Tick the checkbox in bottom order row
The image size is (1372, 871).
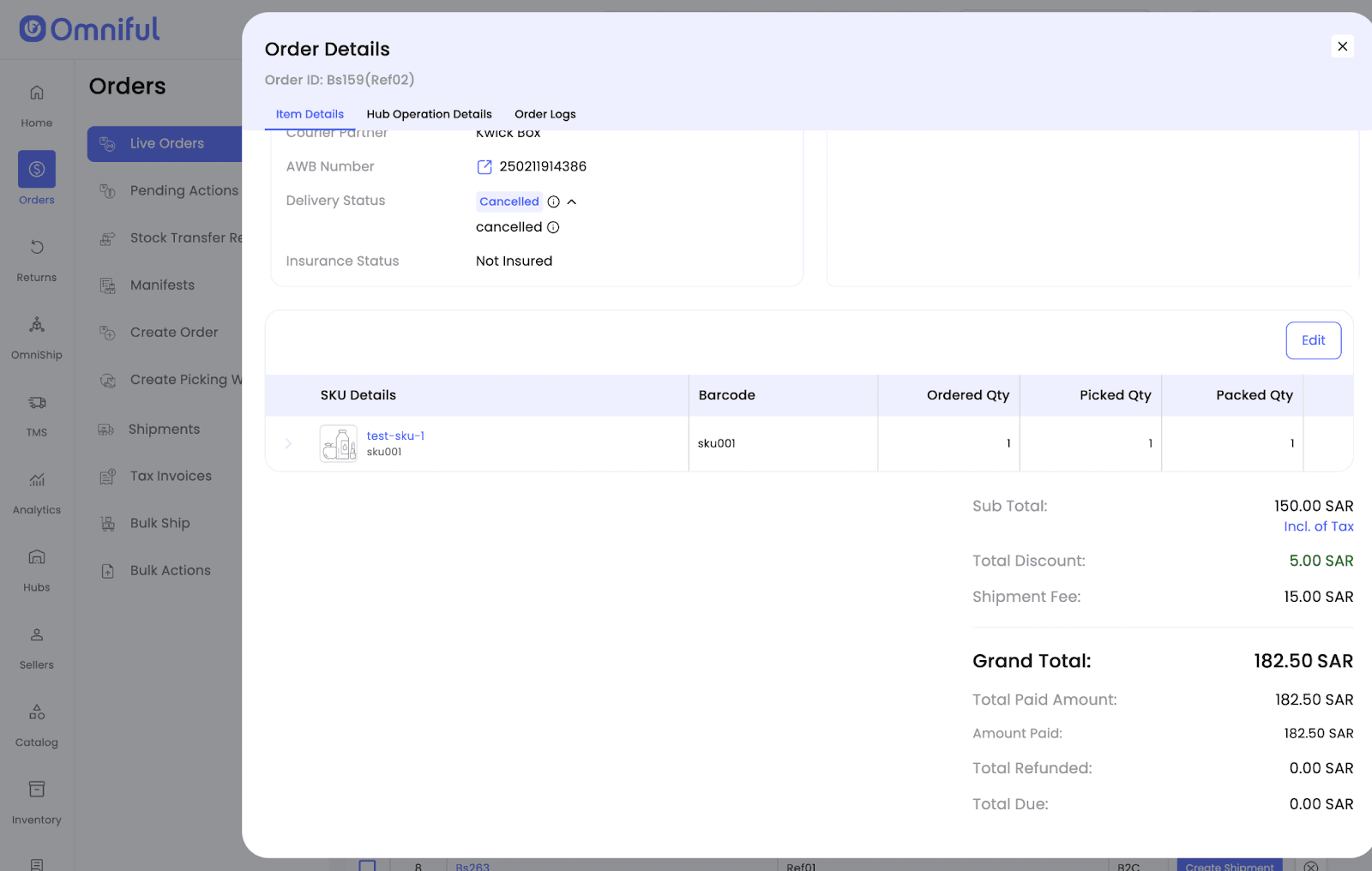pyautogui.click(x=367, y=865)
